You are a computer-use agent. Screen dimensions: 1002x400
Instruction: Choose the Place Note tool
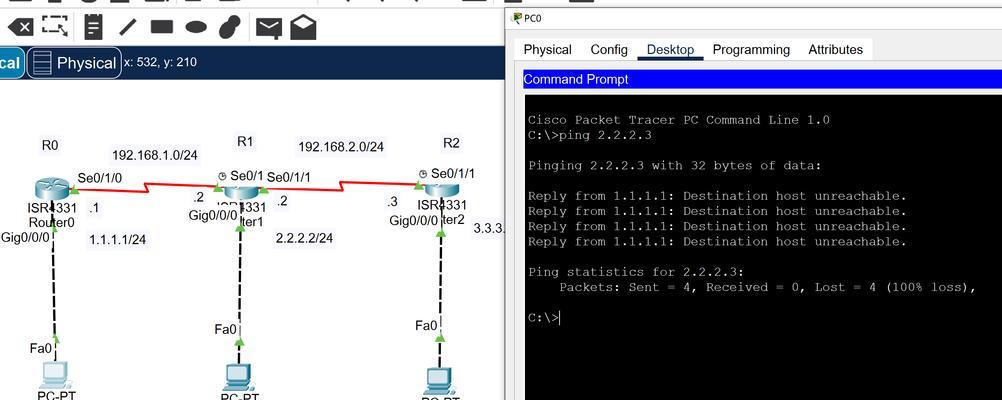tap(93, 27)
